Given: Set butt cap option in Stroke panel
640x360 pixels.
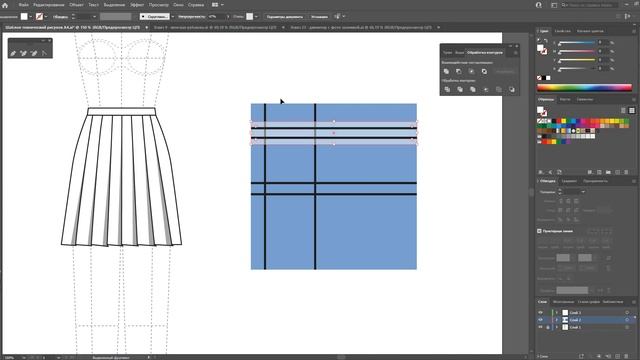Looking at the screenshot, I should [x=561, y=201].
